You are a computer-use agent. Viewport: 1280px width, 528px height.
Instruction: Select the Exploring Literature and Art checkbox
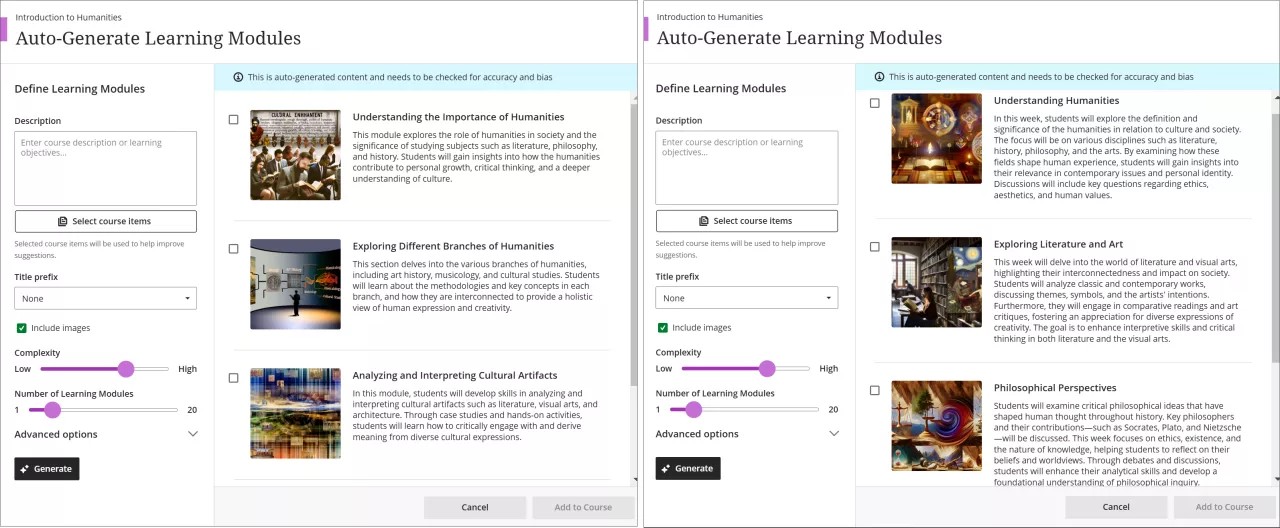[x=874, y=246]
